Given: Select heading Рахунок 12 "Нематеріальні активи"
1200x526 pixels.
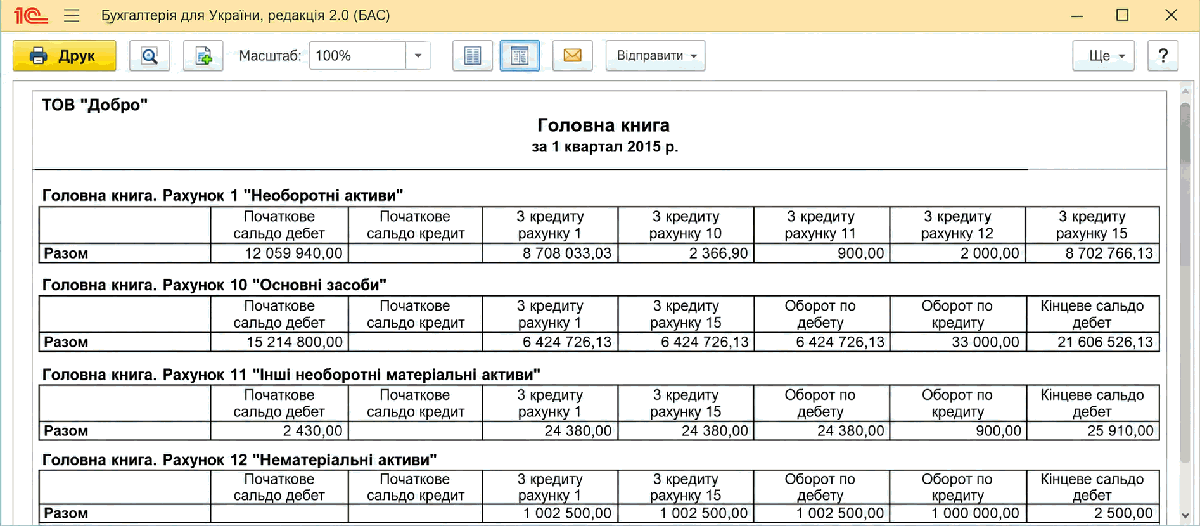Looking at the screenshot, I should tap(240, 459).
